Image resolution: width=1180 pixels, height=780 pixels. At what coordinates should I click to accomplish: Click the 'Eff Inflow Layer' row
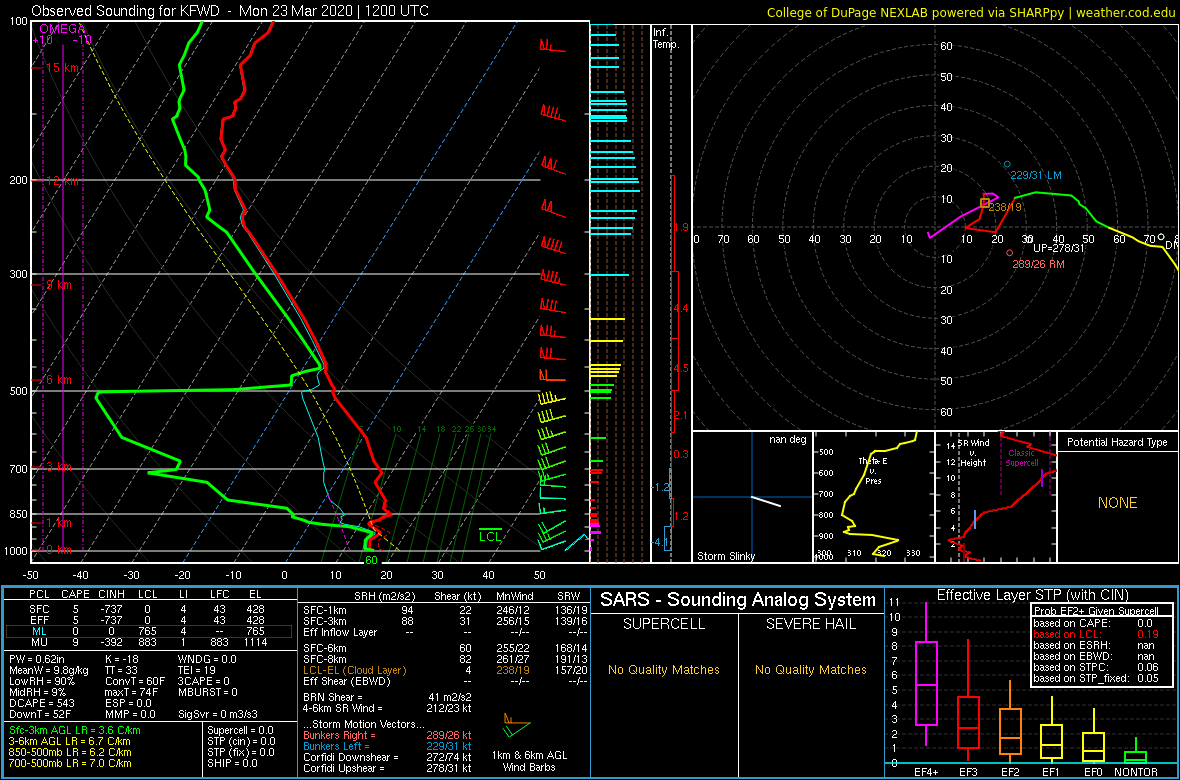point(444,632)
